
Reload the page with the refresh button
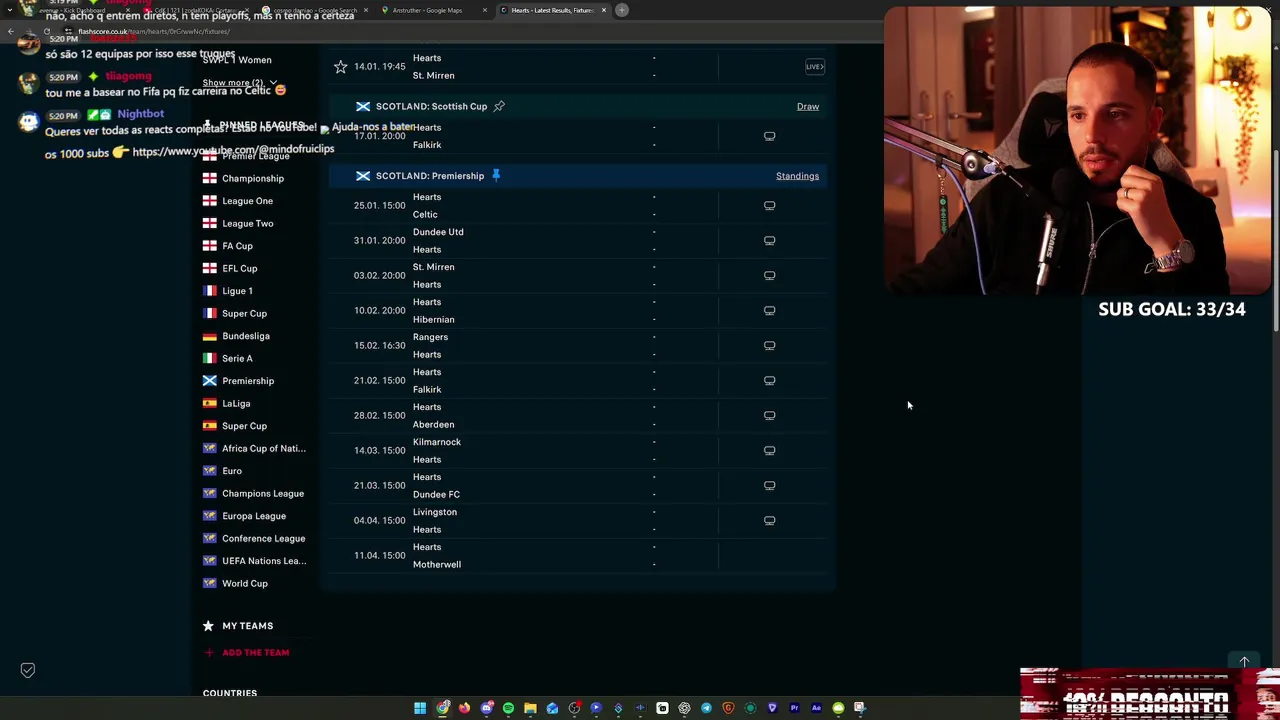pyautogui.click(x=47, y=31)
